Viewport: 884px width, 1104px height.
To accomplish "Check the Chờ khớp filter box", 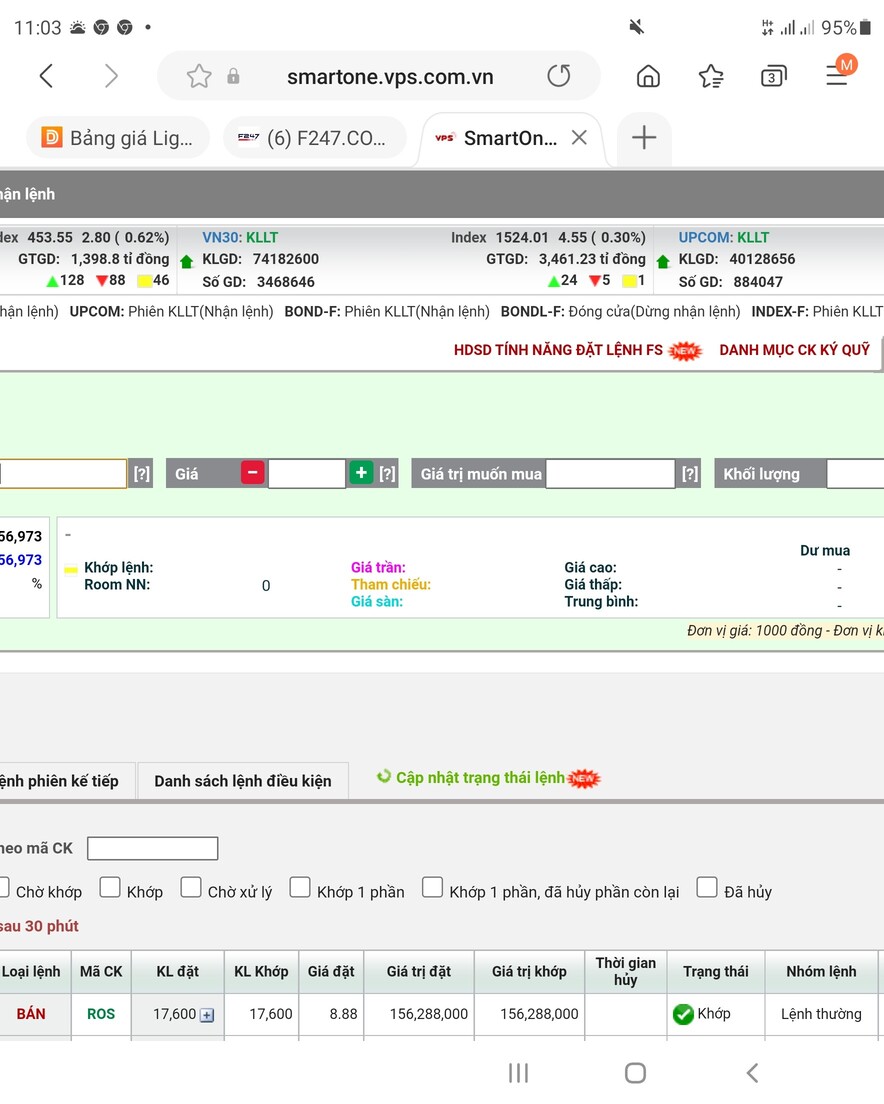I will pos(3,888).
